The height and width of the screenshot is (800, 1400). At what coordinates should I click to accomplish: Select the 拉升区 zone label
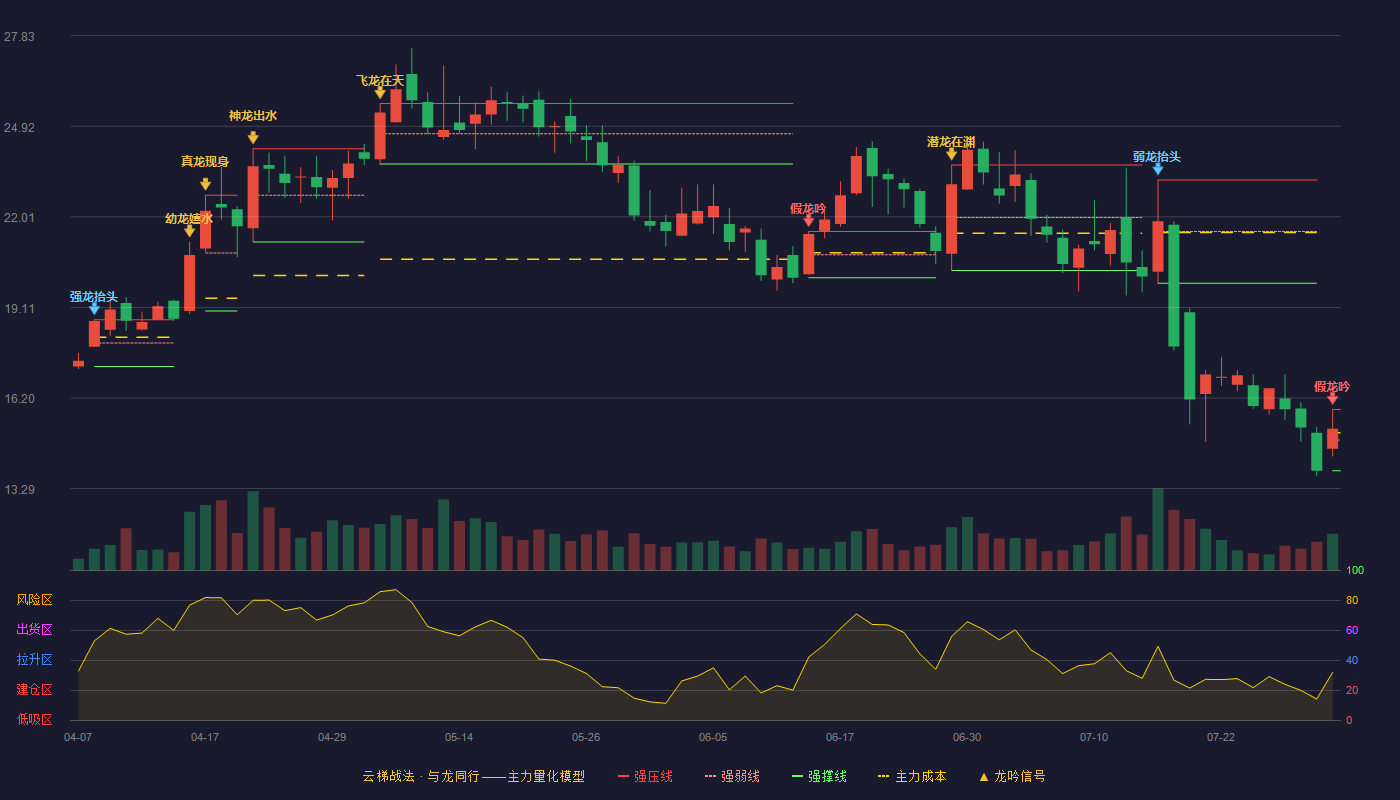[x=34, y=660]
